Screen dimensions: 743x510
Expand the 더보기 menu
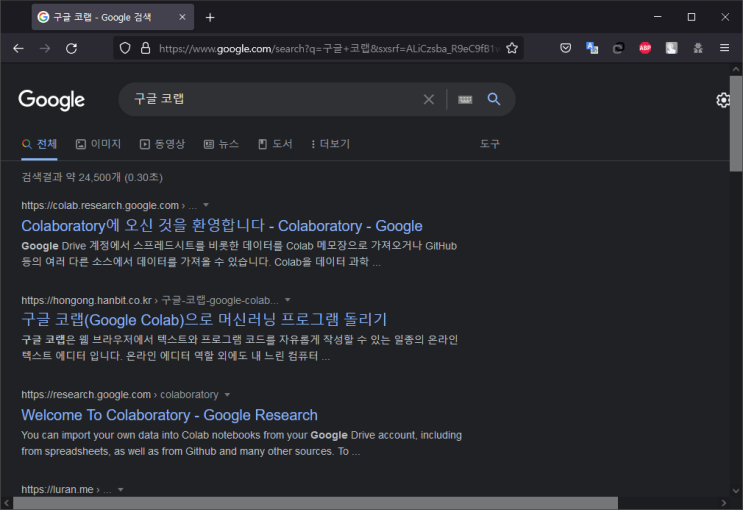pyautogui.click(x=330, y=144)
